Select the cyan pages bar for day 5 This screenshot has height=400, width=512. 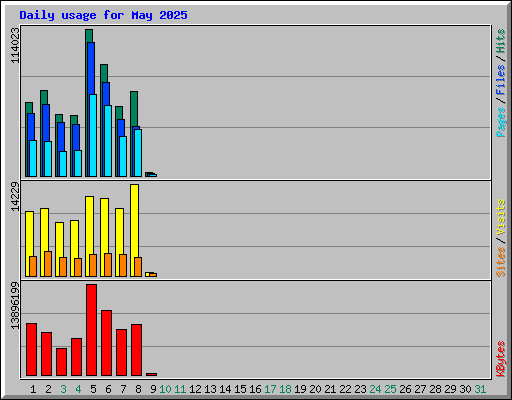(x=93, y=136)
